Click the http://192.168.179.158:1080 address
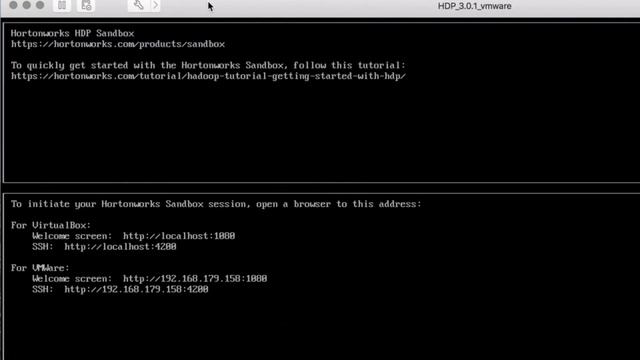640x360 pixels. click(x=195, y=279)
